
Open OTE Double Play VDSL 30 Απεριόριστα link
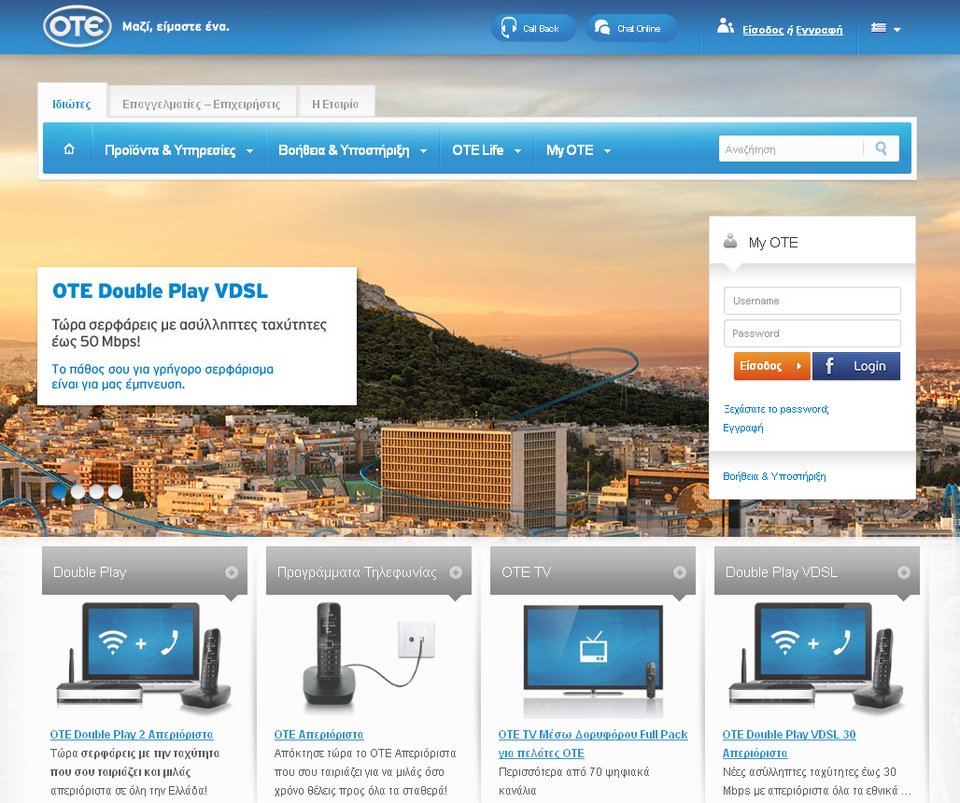(x=789, y=744)
